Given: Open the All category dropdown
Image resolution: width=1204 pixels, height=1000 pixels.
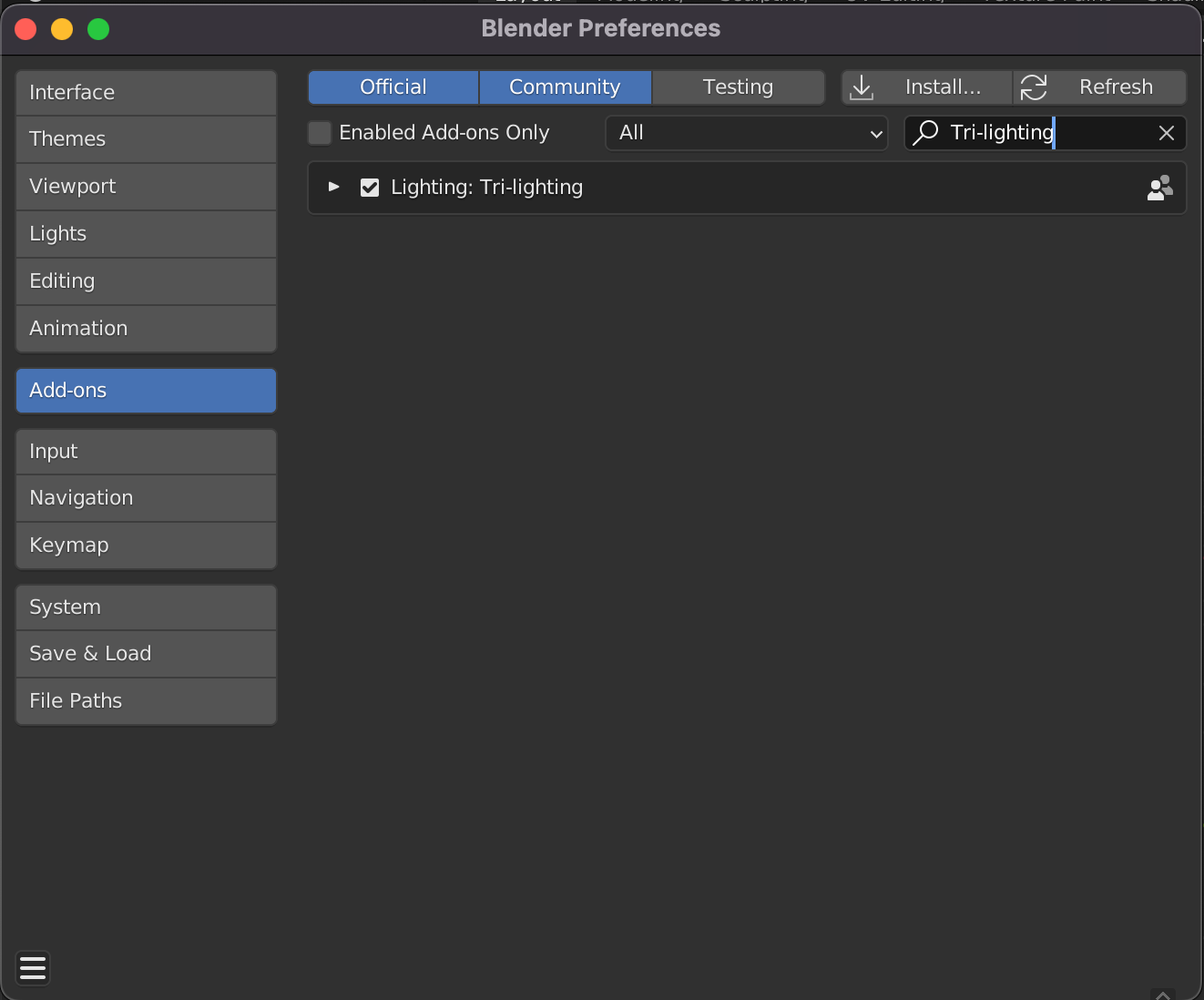Looking at the screenshot, I should [x=747, y=133].
